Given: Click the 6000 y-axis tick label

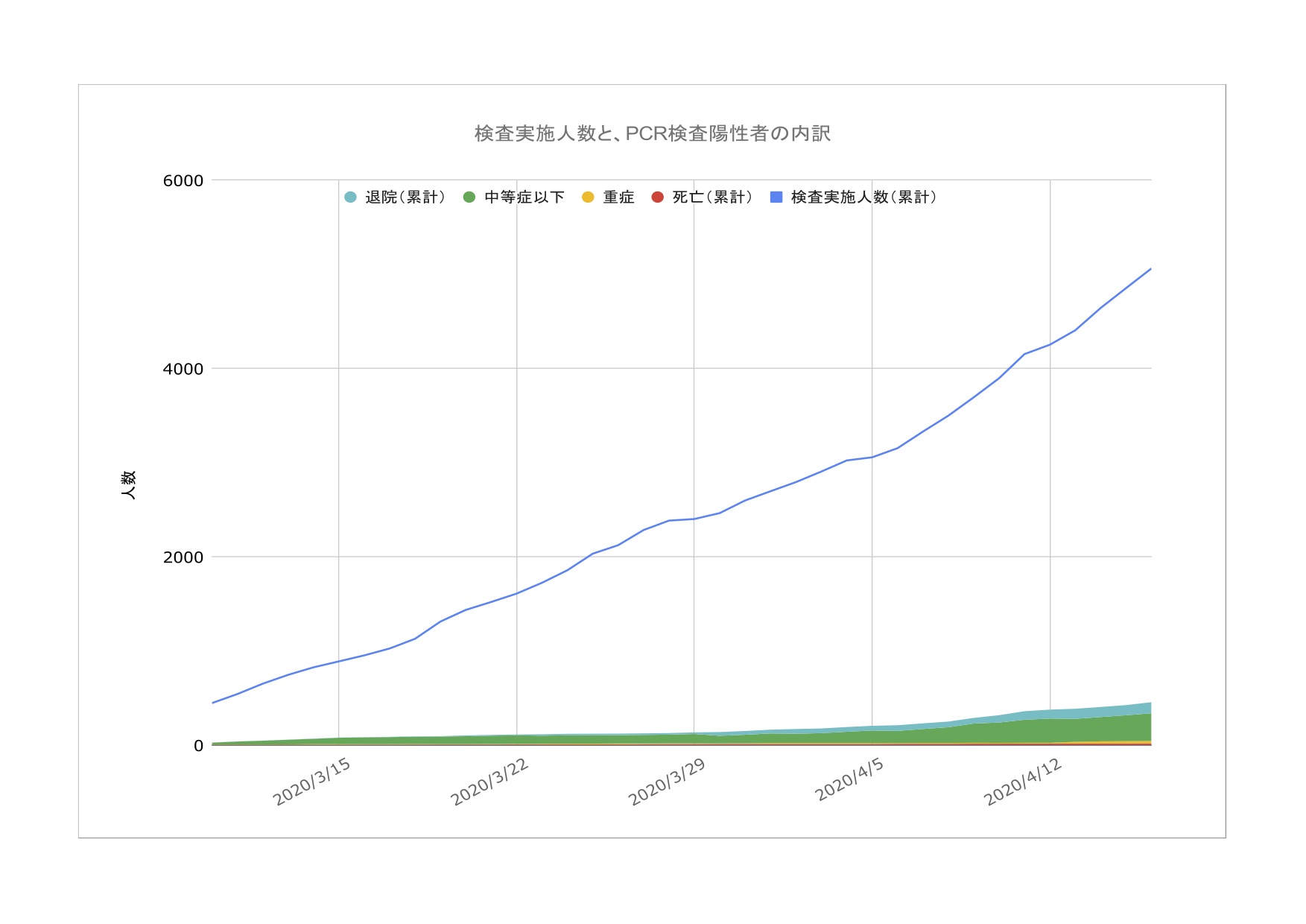Looking at the screenshot, I should tap(183, 180).
